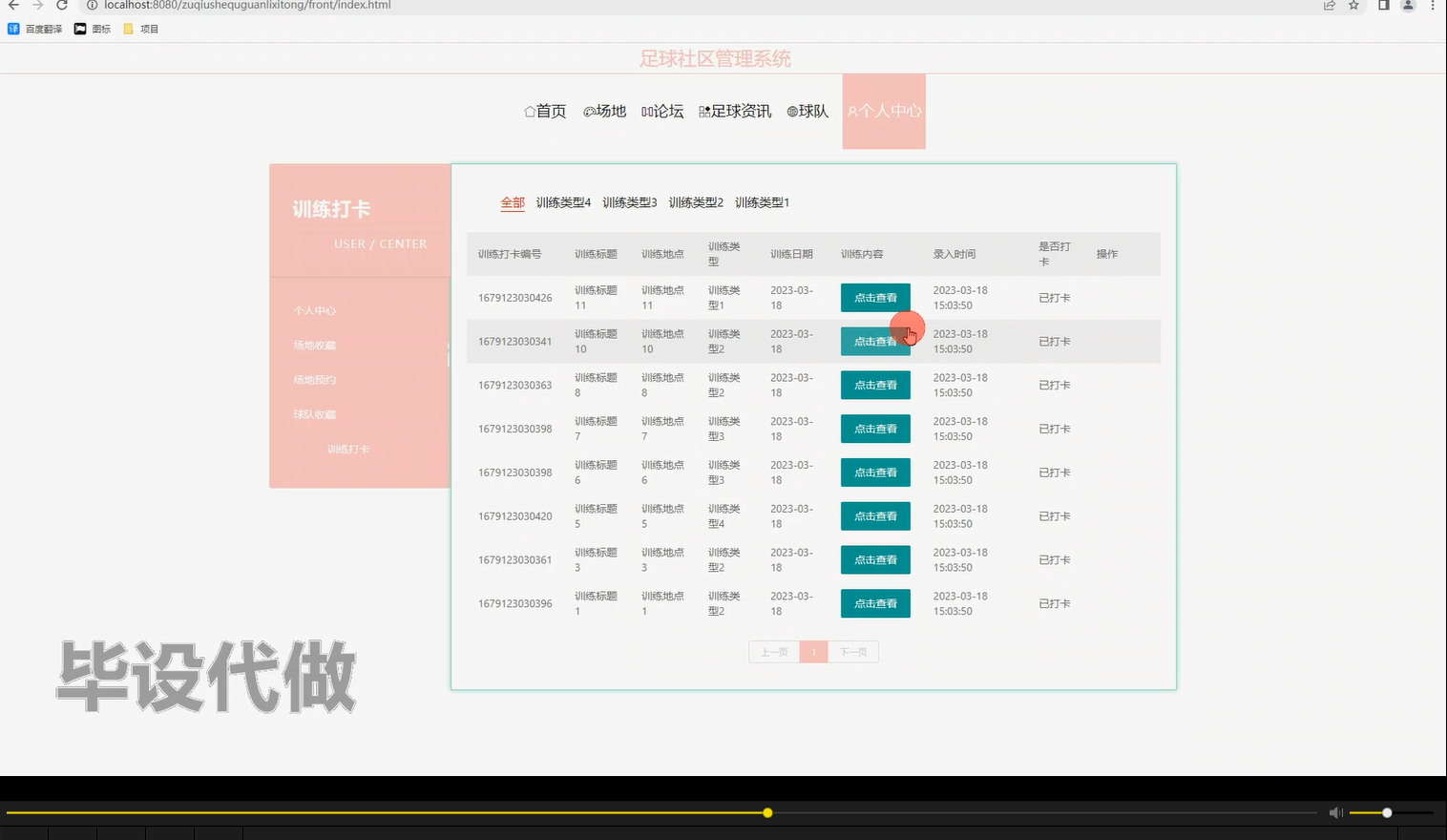Go to the 首页 navigation item

click(545, 111)
